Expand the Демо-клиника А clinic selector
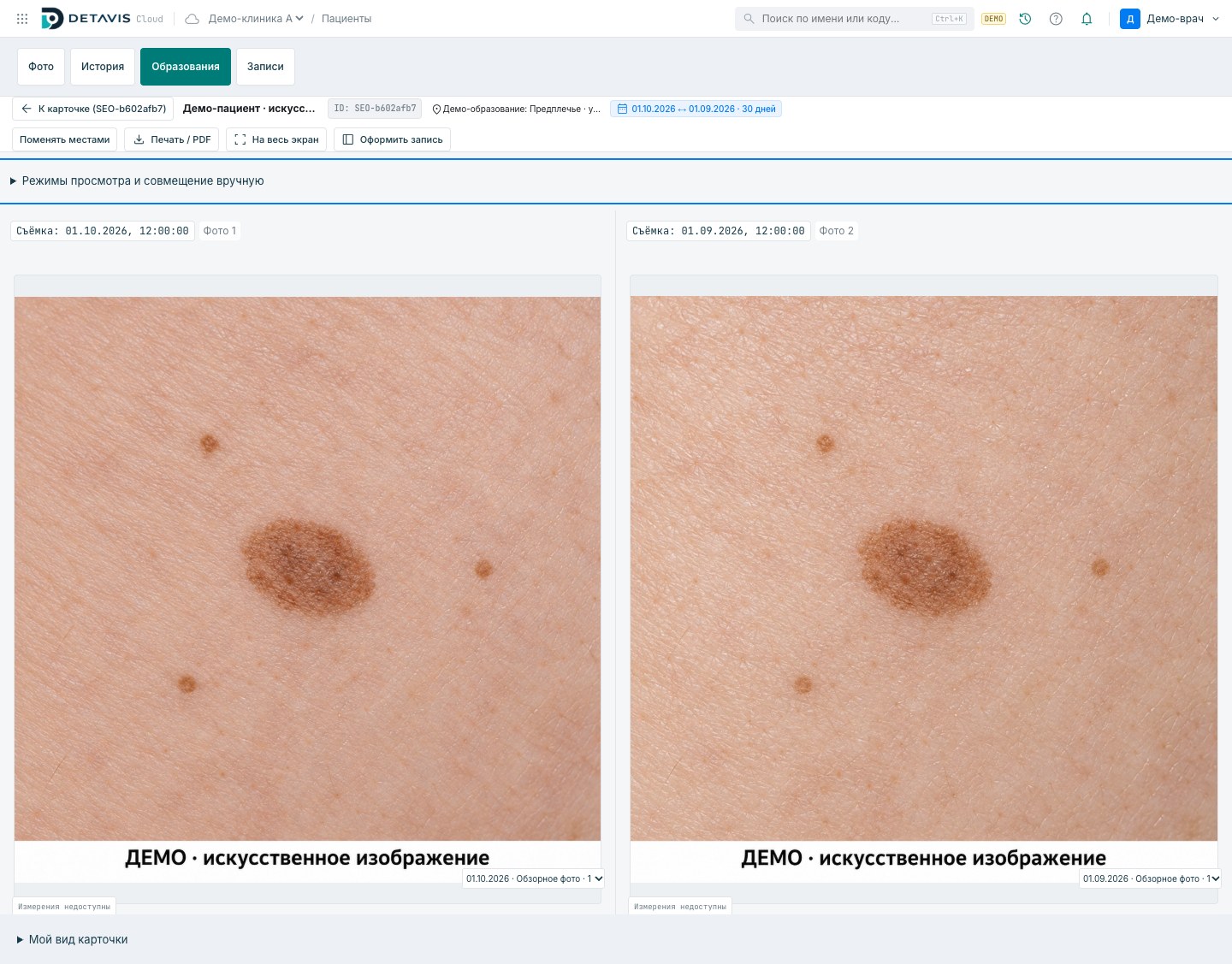The image size is (1232, 964). [256, 19]
